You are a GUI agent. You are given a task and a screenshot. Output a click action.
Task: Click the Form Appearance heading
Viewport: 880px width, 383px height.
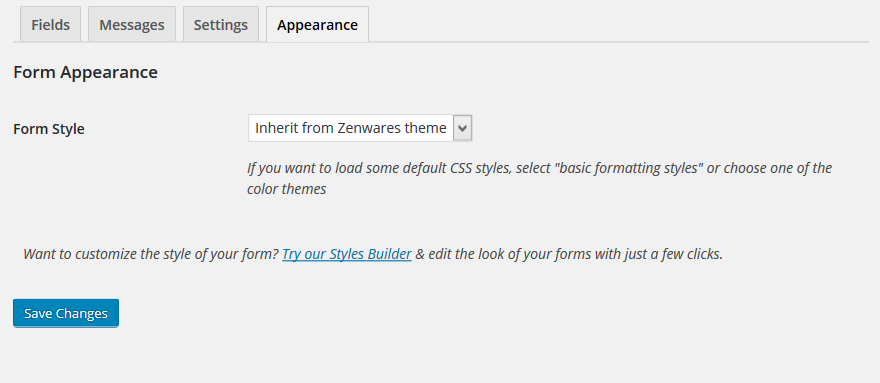(x=85, y=72)
